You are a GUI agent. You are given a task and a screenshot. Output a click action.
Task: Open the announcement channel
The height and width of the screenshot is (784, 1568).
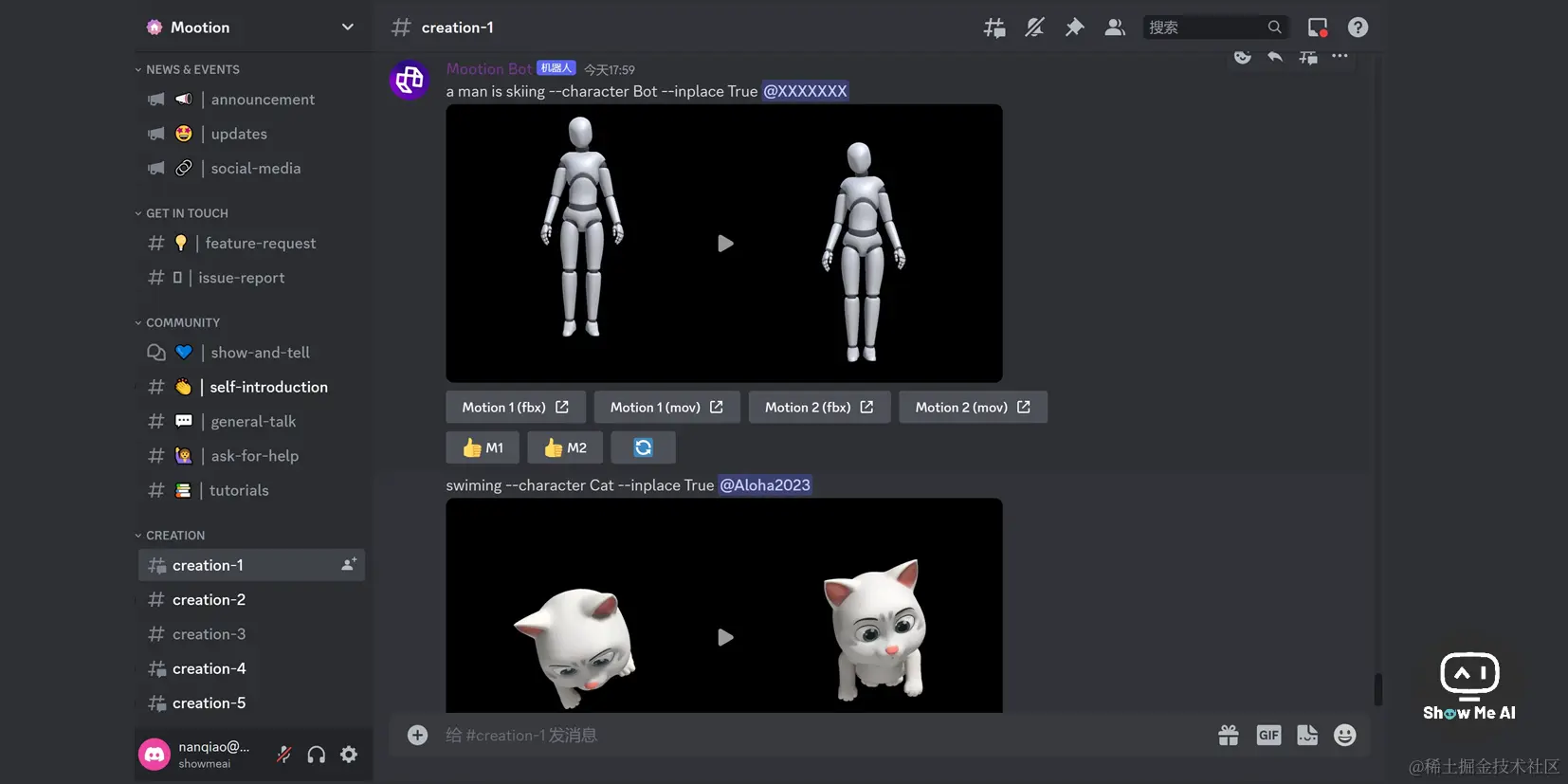pos(251,100)
